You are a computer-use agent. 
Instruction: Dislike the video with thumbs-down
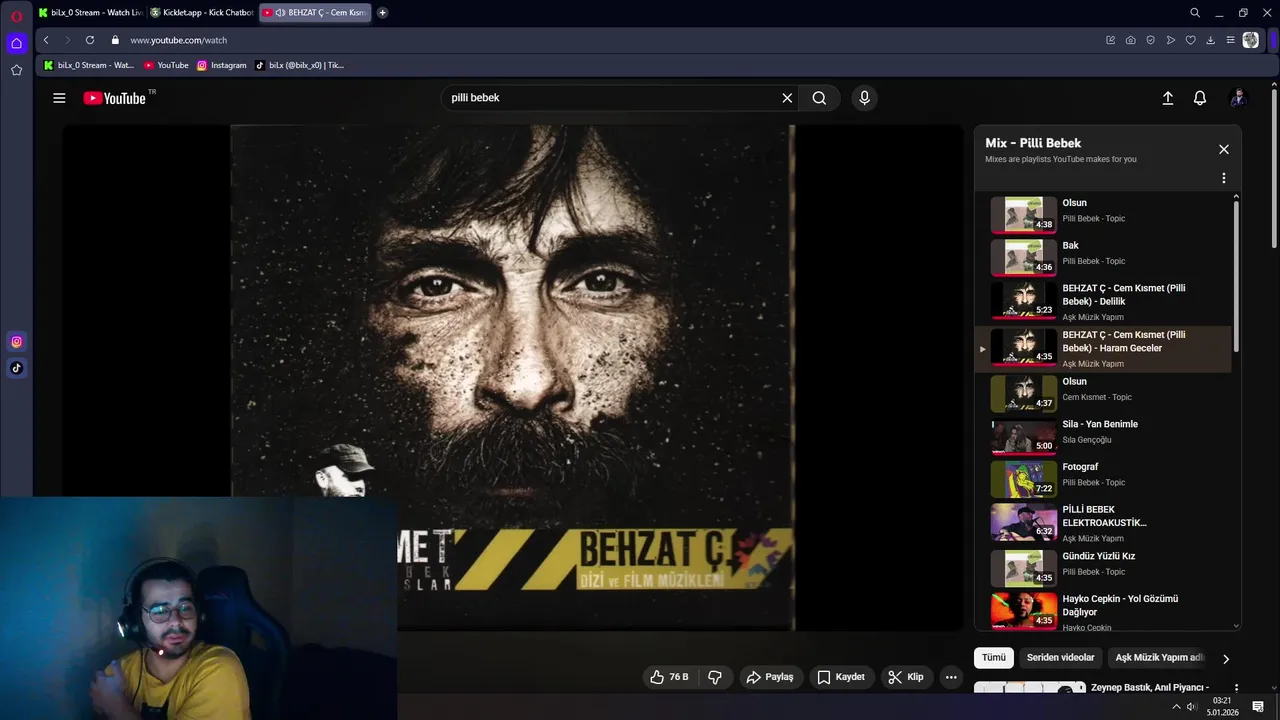[715, 677]
